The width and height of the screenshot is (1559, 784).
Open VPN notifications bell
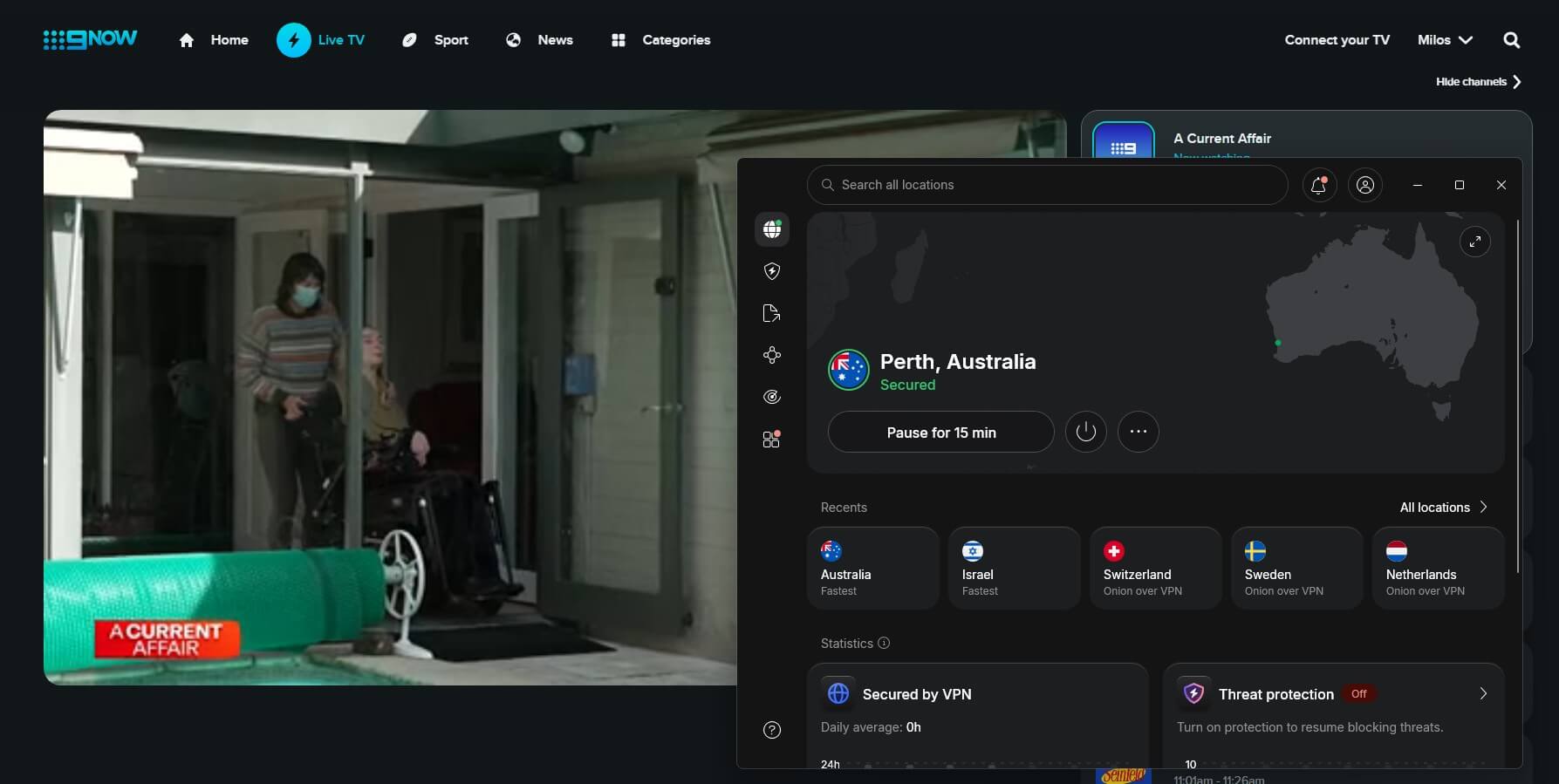(x=1319, y=185)
